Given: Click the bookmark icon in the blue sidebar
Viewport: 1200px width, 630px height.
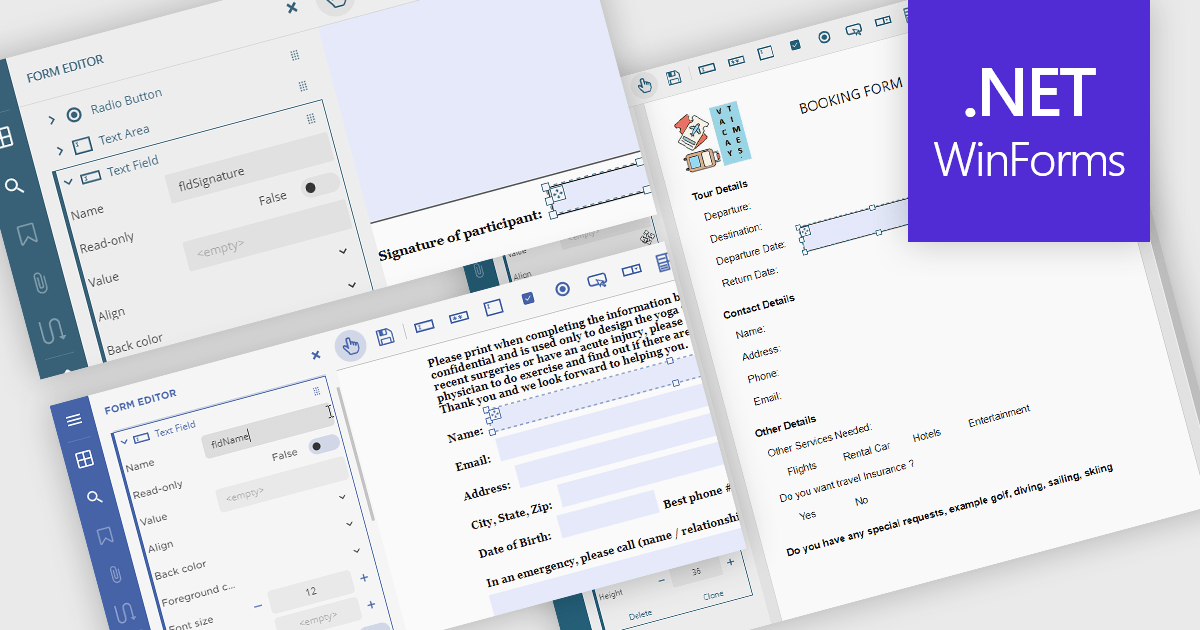Looking at the screenshot, I should click(104, 536).
